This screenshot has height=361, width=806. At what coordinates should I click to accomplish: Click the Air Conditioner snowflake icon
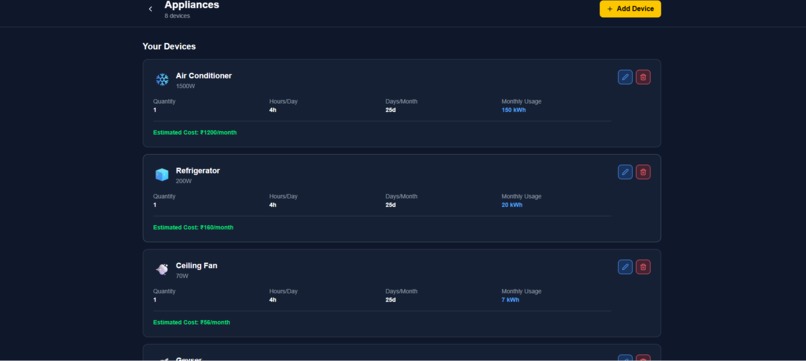[162, 80]
